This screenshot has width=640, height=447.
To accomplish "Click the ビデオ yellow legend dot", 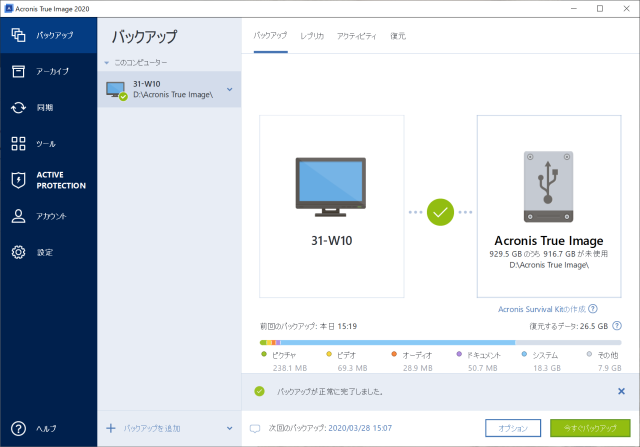I will click(x=329, y=354).
